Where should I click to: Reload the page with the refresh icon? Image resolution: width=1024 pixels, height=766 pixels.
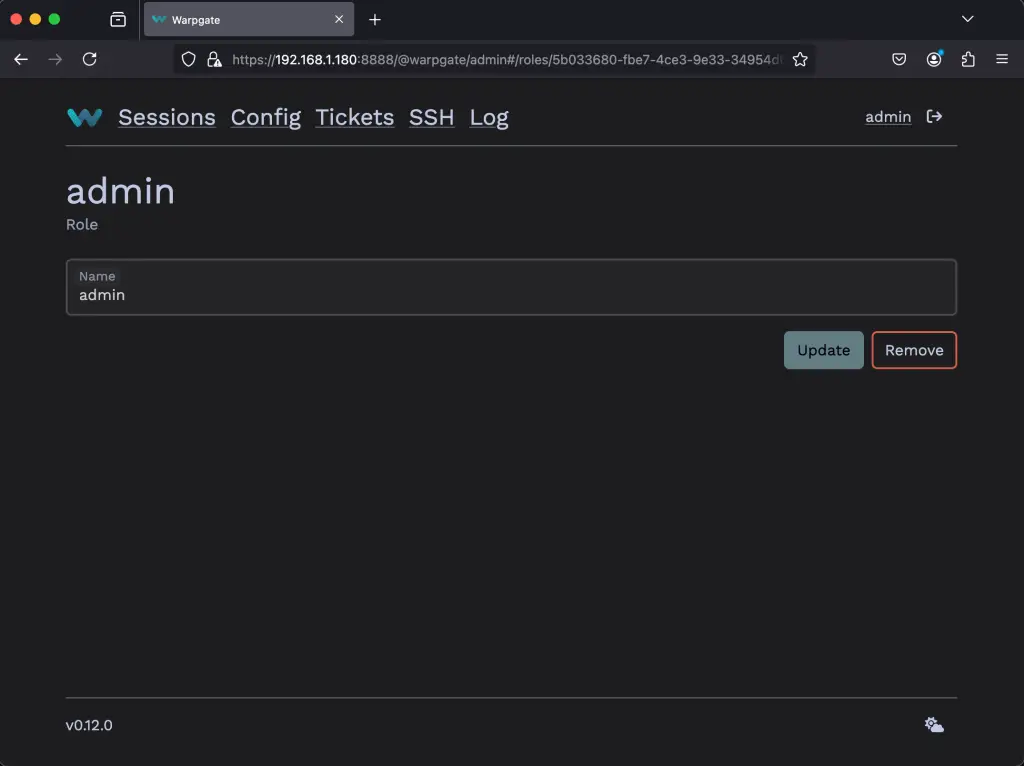pyautogui.click(x=89, y=59)
